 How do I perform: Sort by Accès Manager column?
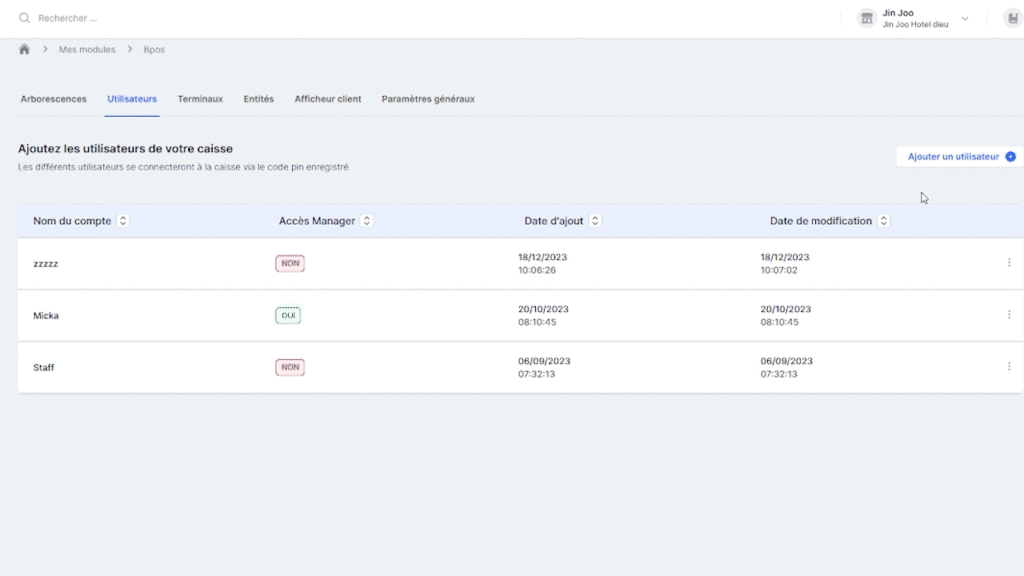(x=367, y=221)
